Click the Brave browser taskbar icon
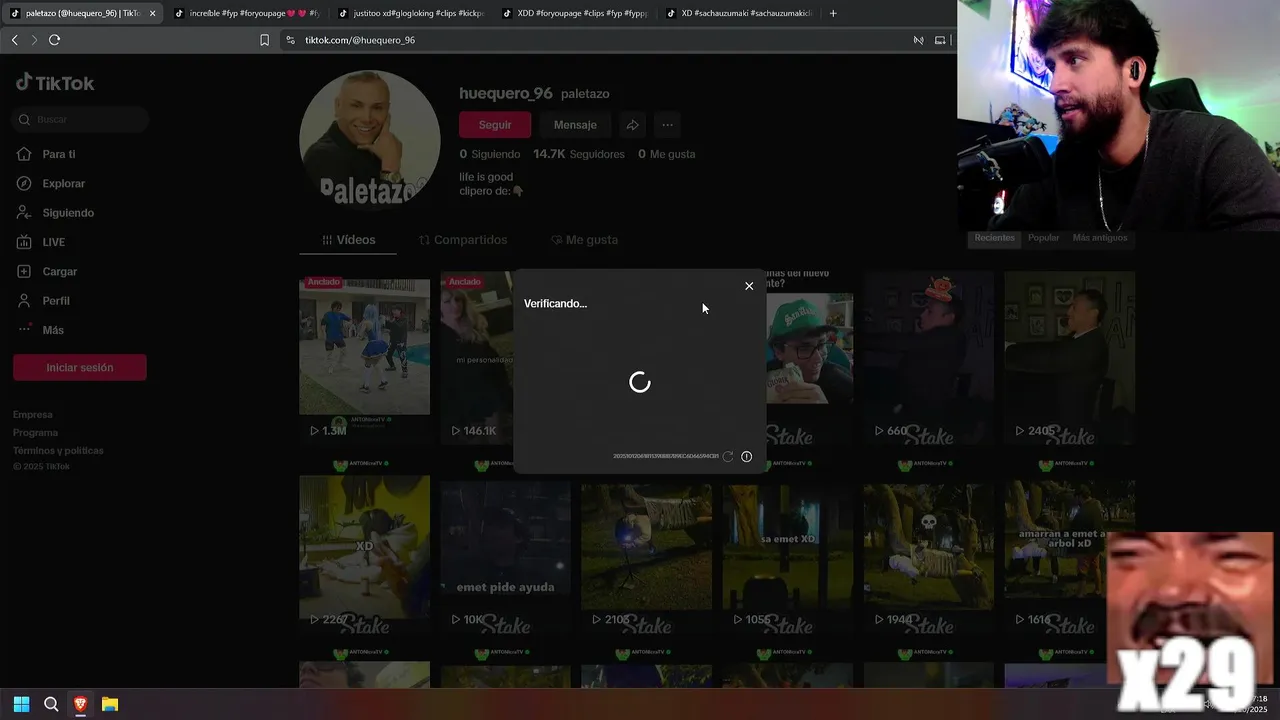The image size is (1280, 720). click(80, 704)
